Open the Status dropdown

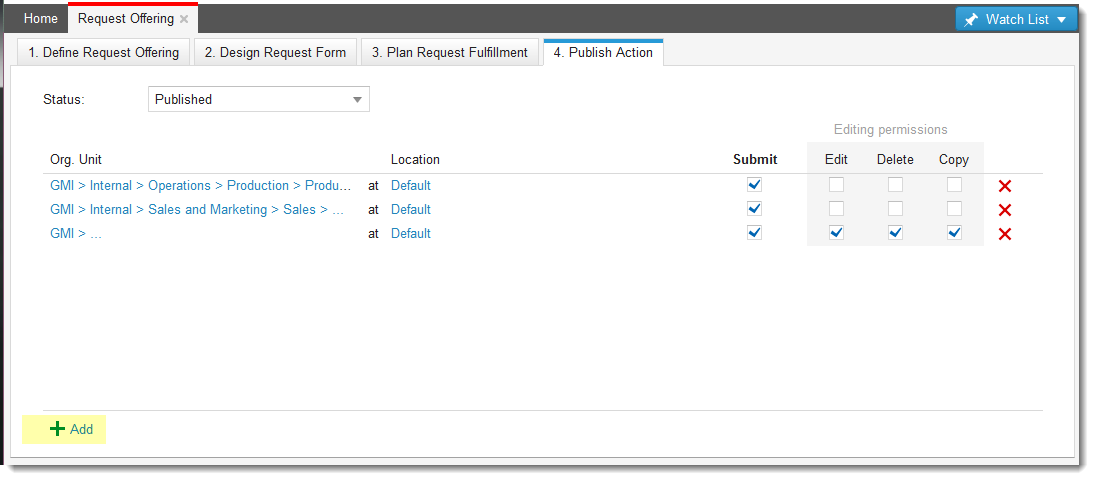[357, 99]
